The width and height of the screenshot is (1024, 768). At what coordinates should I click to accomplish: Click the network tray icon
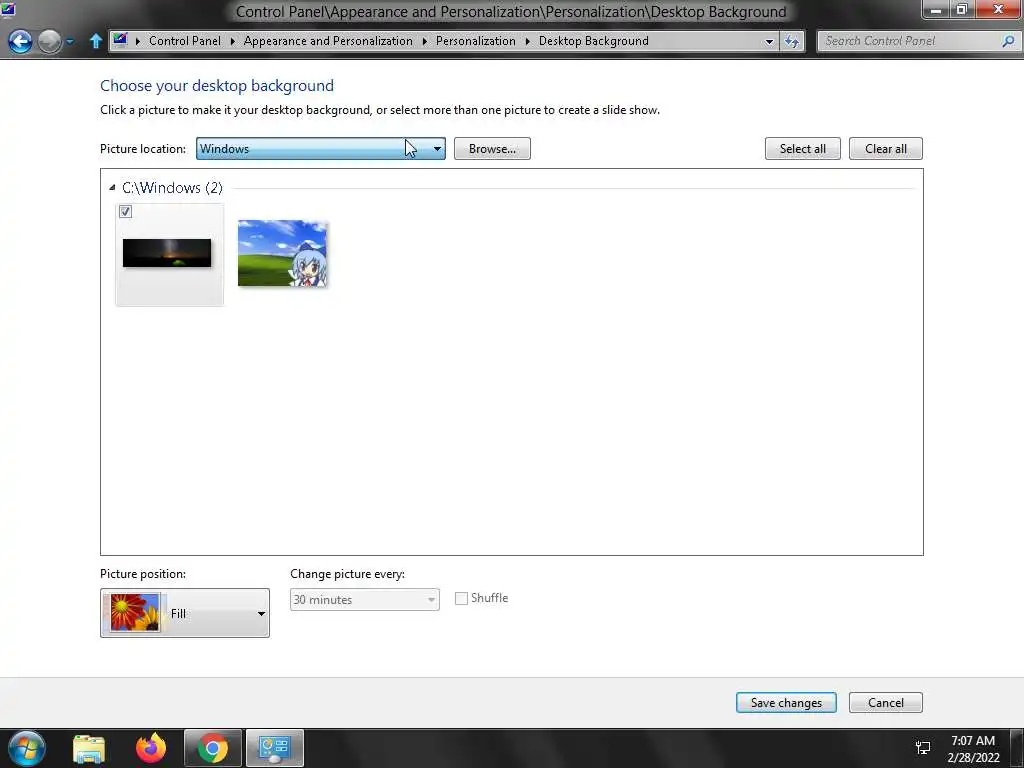point(923,748)
